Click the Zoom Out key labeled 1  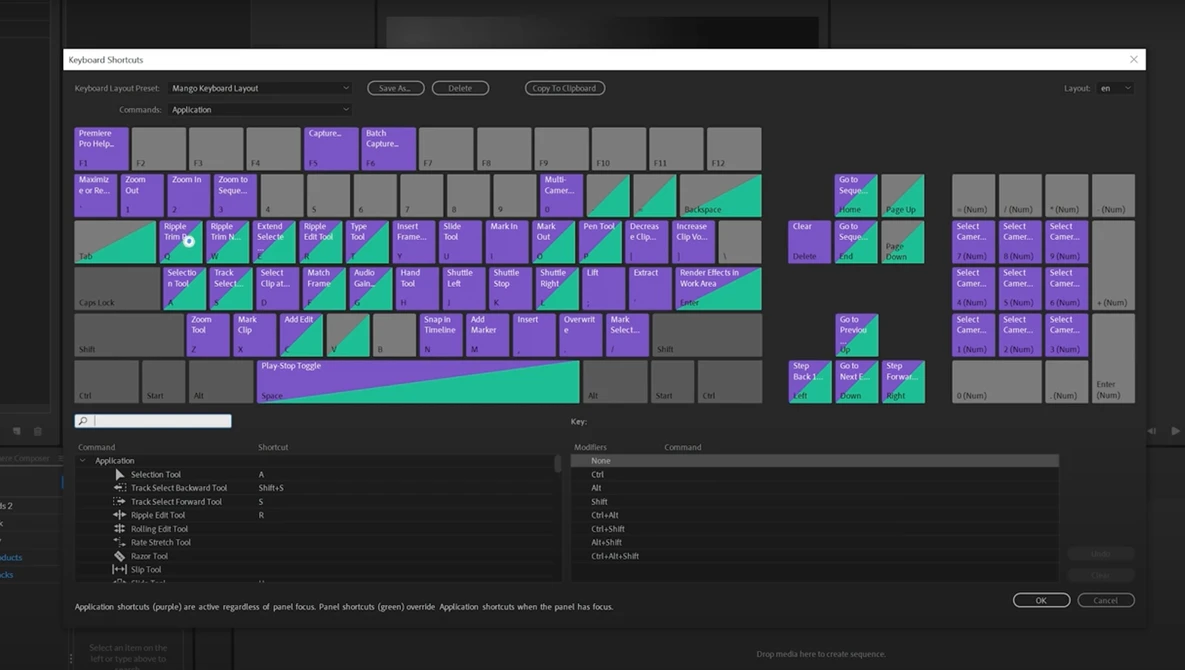click(x=142, y=196)
